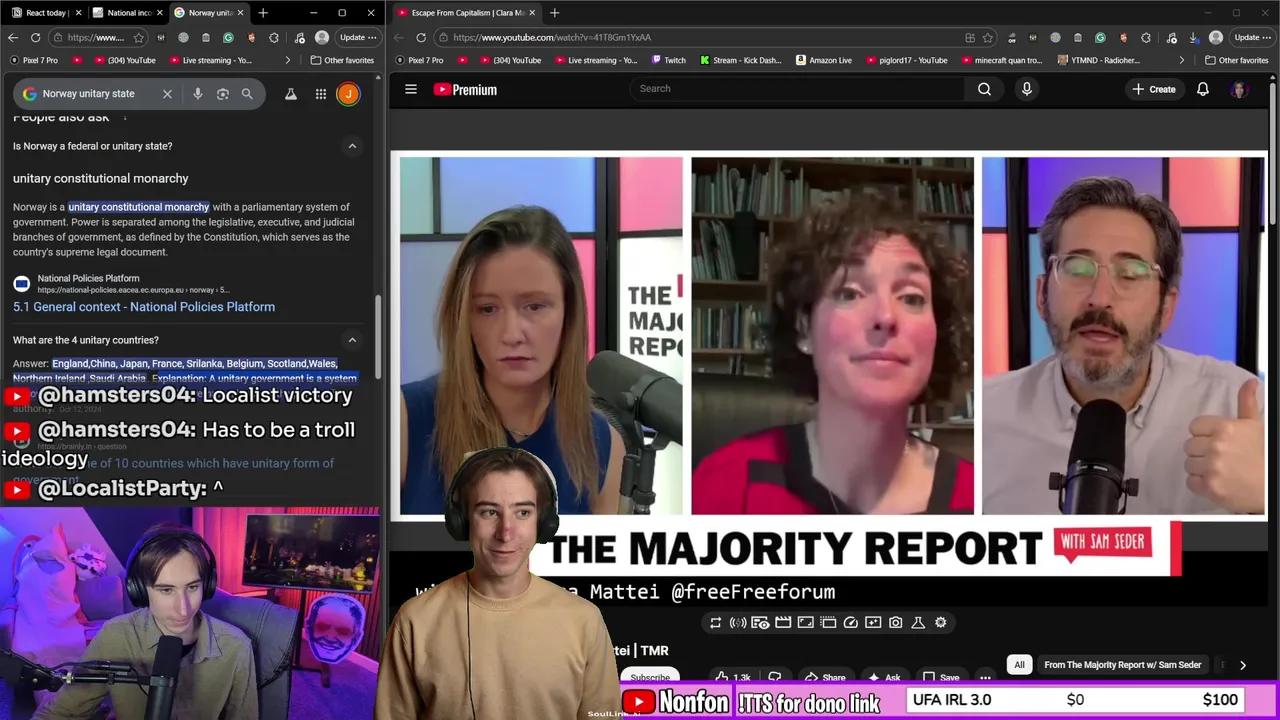Toggle the speed gauge icon in video toolbar
This screenshot has height=720, width=1280.
[851, 622]
